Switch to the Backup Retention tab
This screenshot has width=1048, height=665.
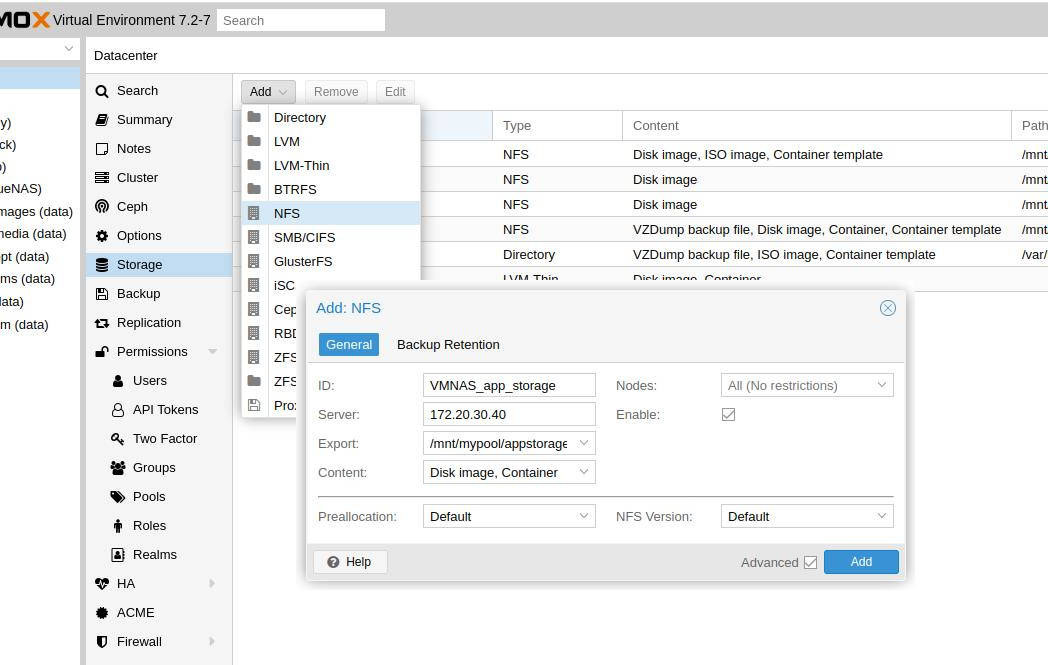click(448, 344)
